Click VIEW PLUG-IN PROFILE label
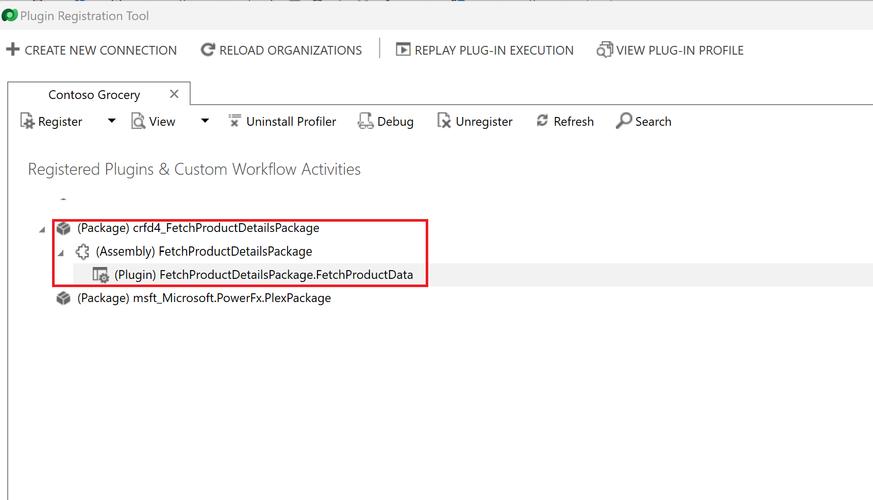Image resolution: width=873 pixels, height=500 pixels. 680,50
